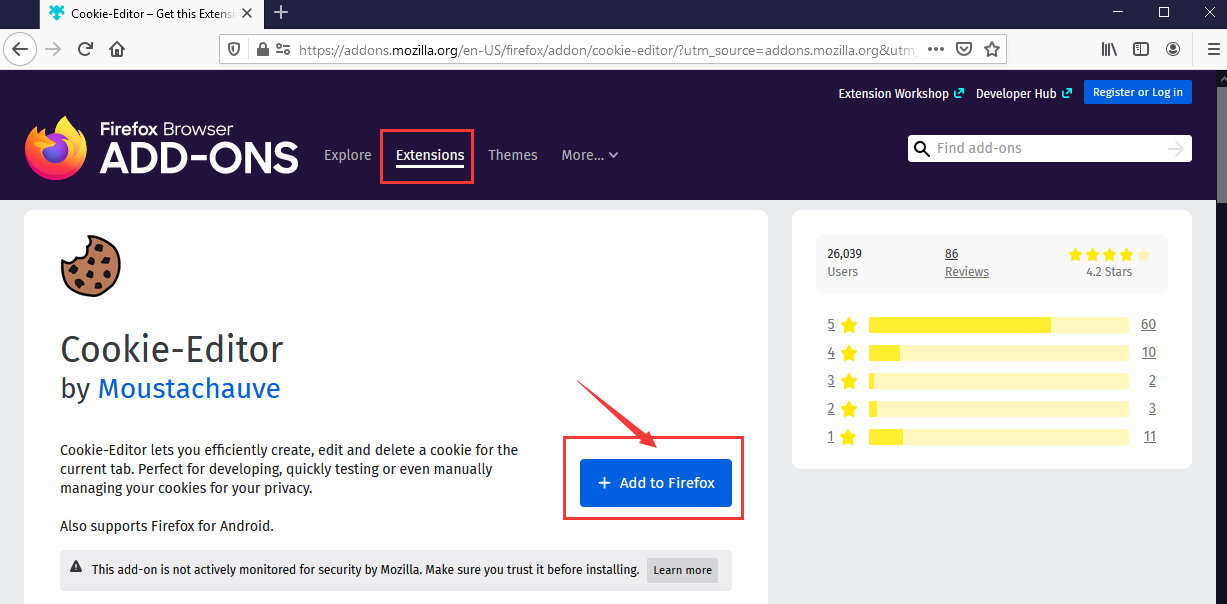The height and width of the screenshot is (604, 1227).
Task: Filter reviews by 2 stars
Action: 843,409
